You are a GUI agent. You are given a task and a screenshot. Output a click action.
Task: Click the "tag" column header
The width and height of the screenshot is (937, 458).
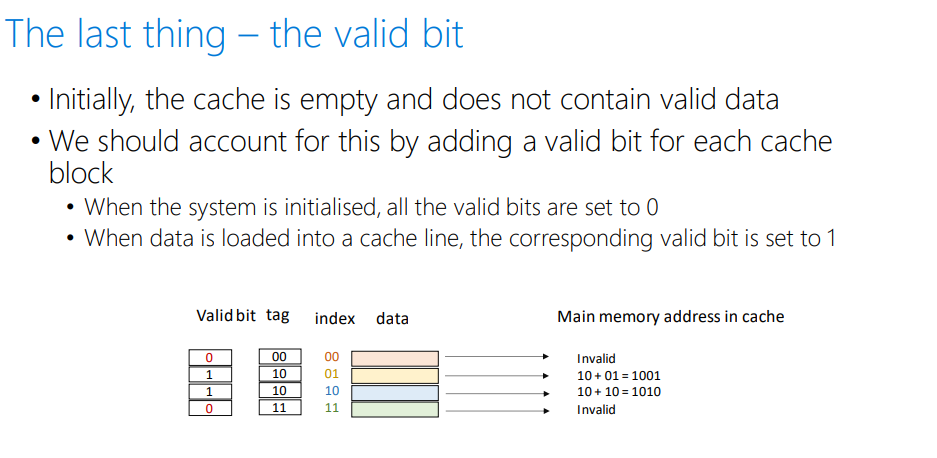pos(278,315)
